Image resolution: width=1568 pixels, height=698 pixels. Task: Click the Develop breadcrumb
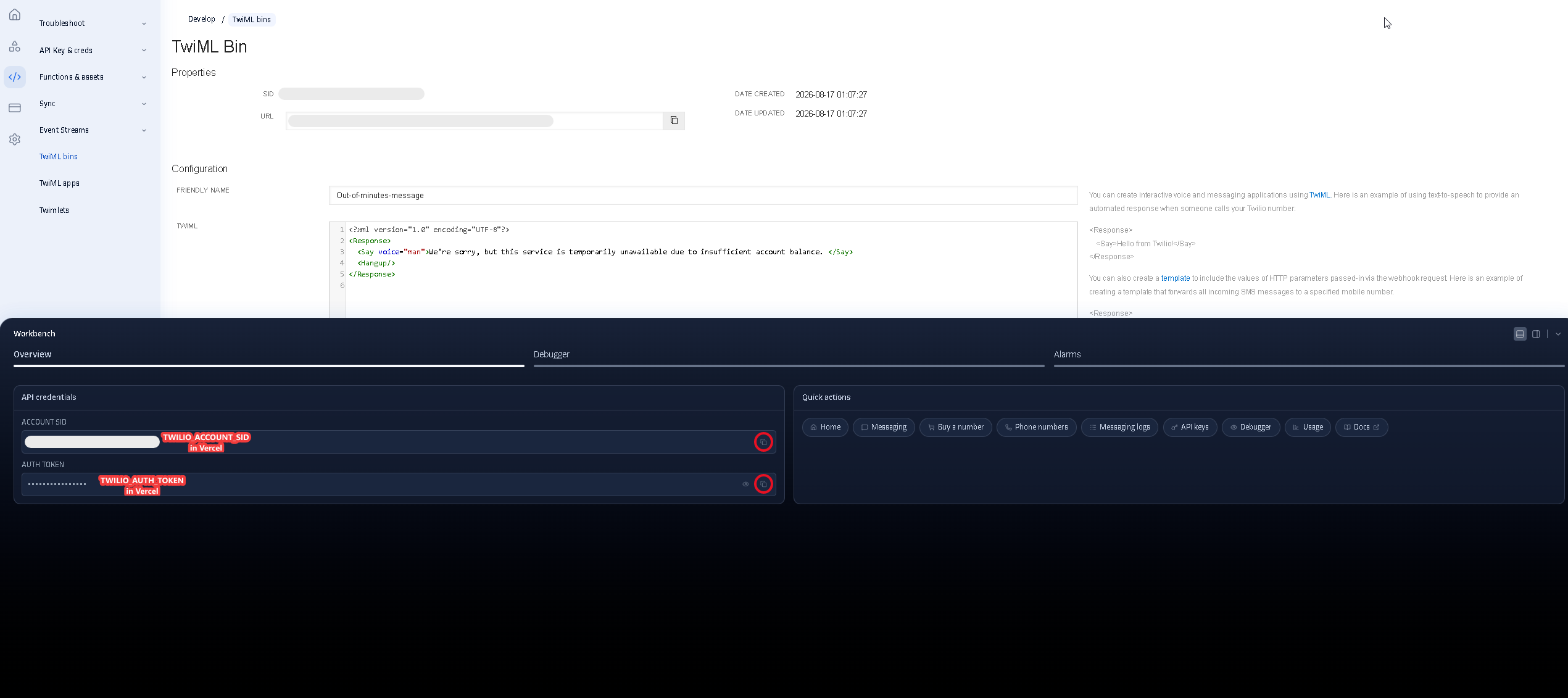pyautogui.click(x=202, y=19)
